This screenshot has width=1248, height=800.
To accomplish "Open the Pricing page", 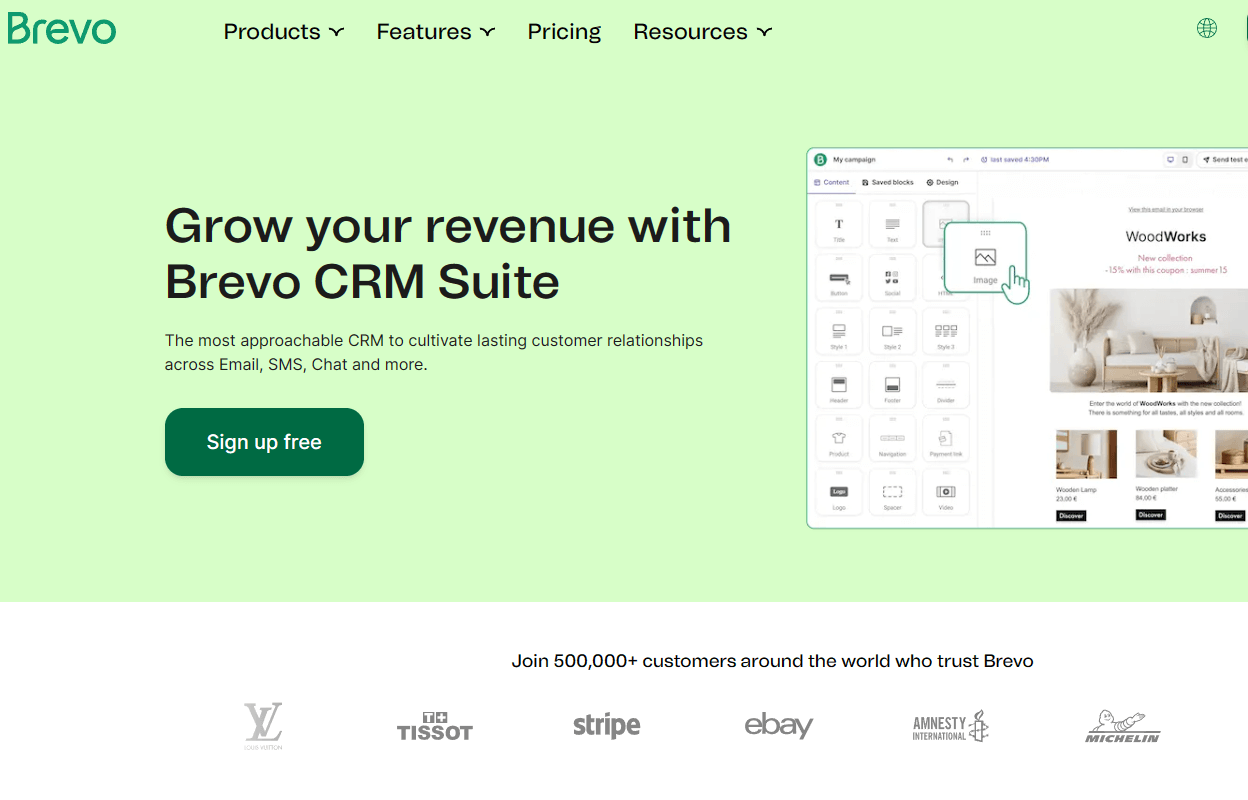I will coord(565,32).
